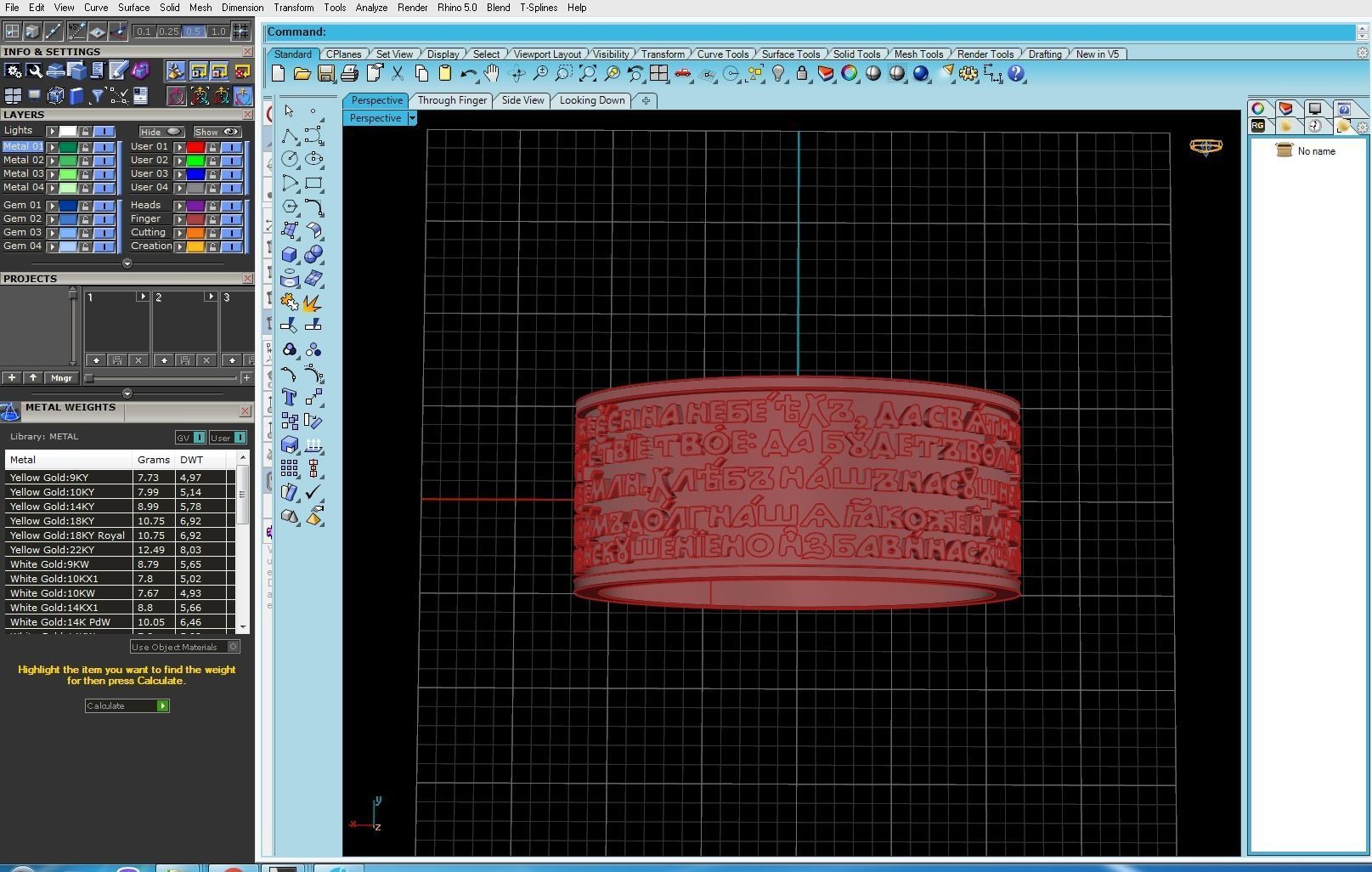Click the New file icon
Viewport: 1372px width, 872px height.
(278, 74)
